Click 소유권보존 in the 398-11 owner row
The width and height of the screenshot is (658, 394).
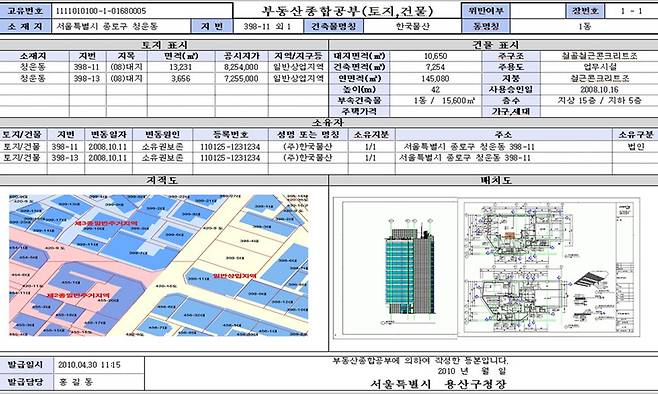coord(162,146)
